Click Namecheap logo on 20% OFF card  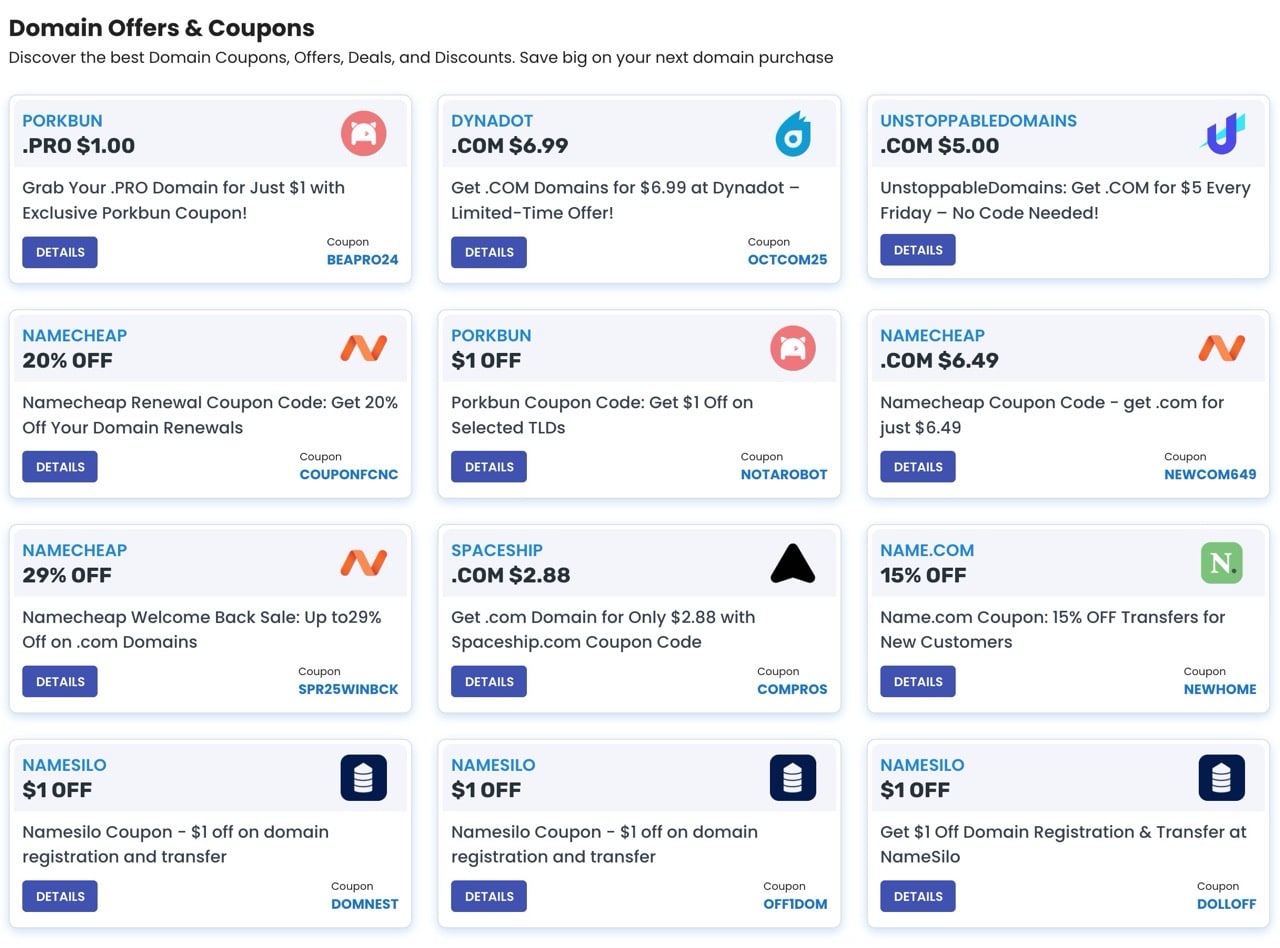click(x=363, y=348)
